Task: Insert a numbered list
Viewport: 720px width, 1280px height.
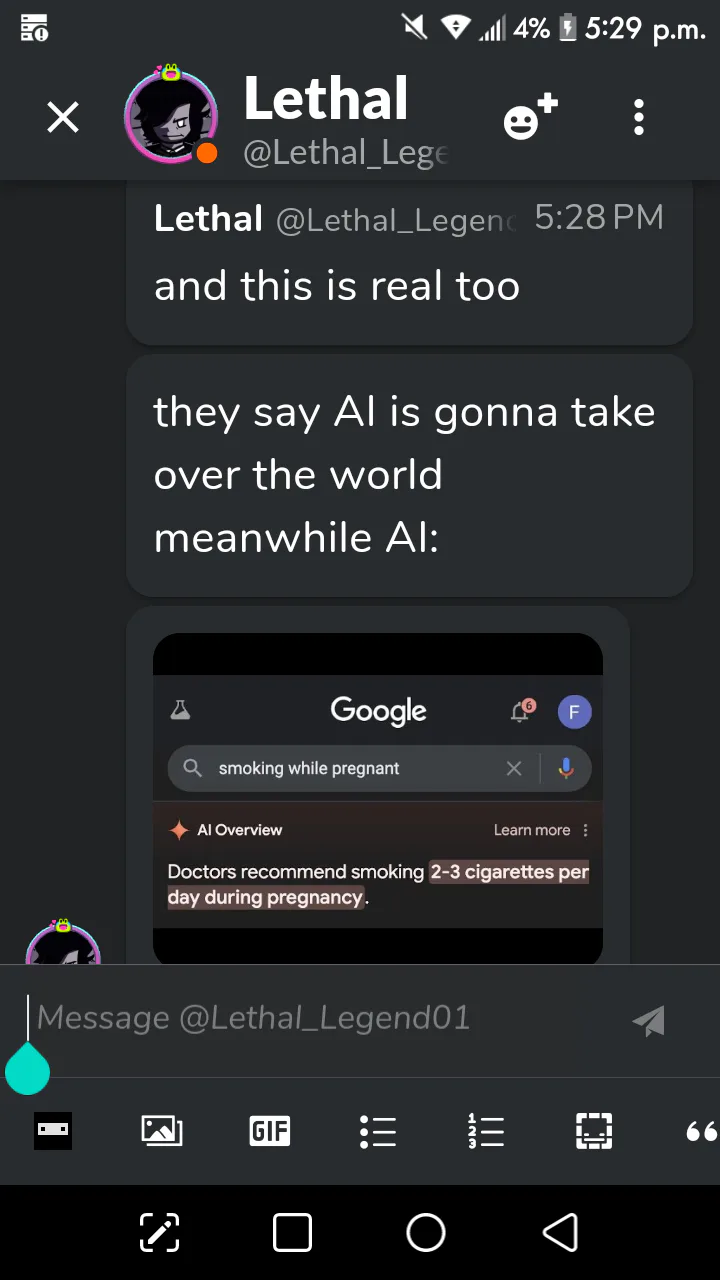Action: coord(486,1131)
